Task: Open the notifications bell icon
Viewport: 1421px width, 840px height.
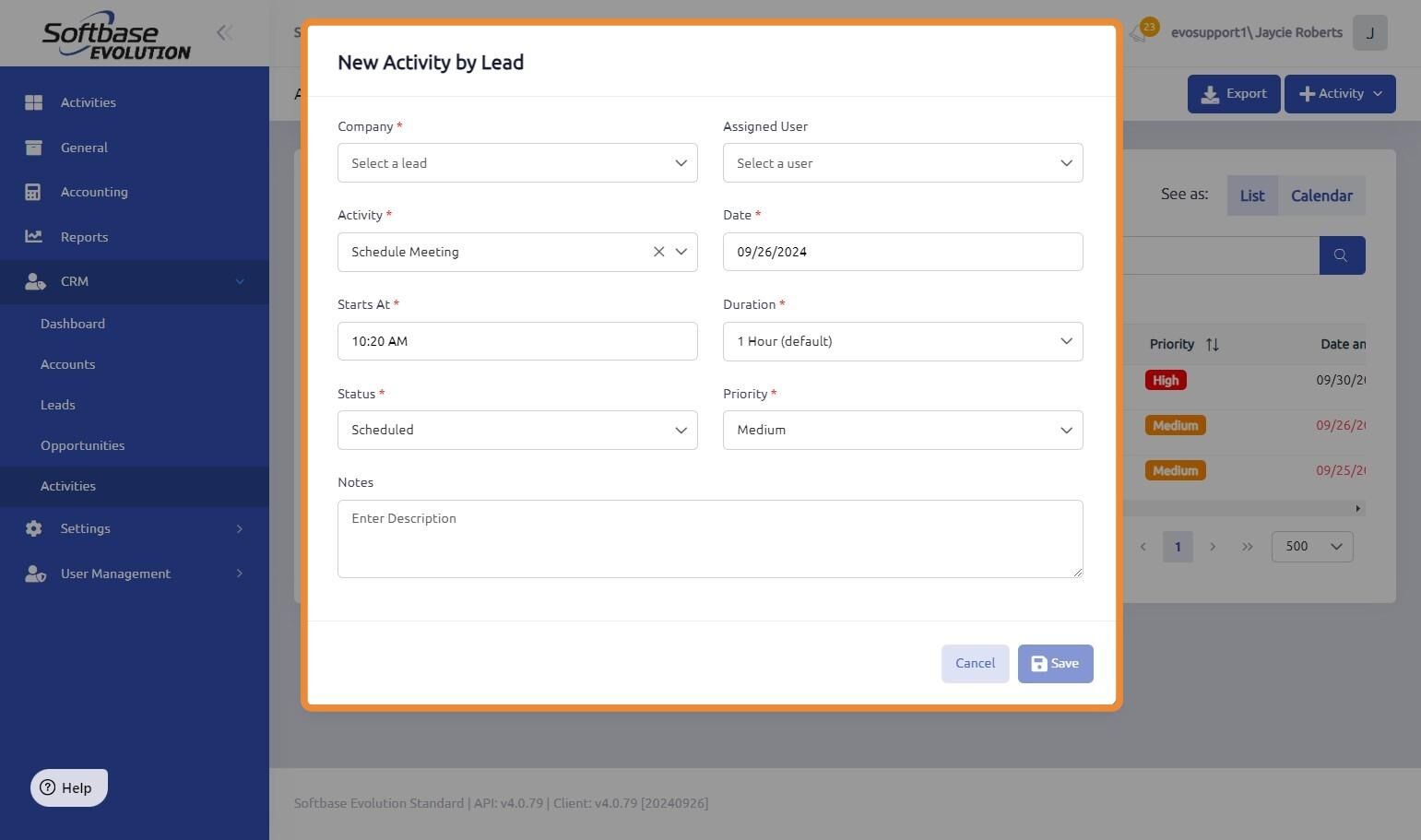Action: [1137, 33]
